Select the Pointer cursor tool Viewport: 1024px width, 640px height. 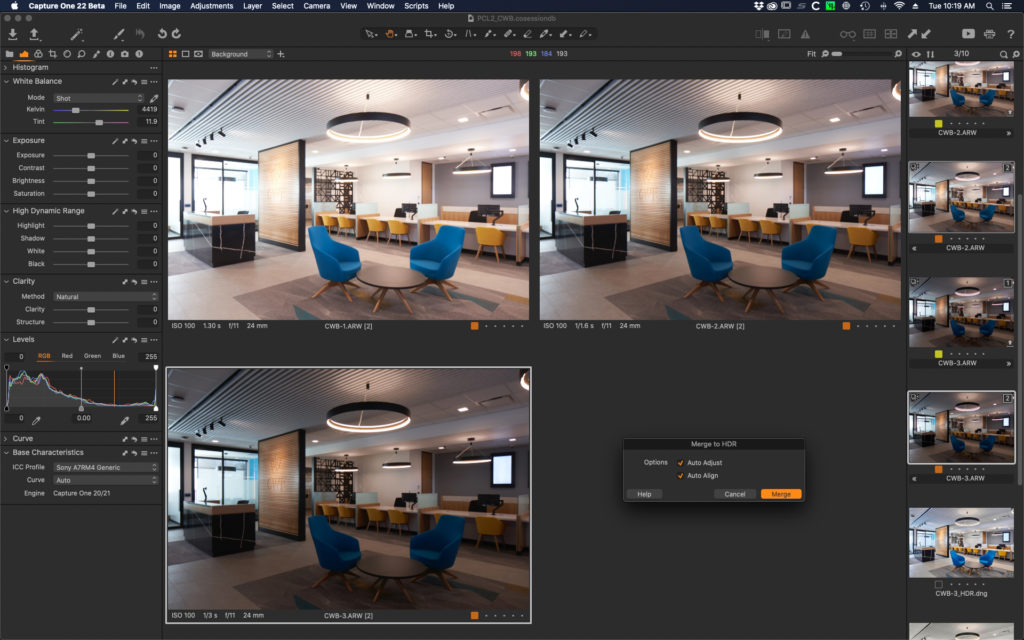(x=370, y=34)
